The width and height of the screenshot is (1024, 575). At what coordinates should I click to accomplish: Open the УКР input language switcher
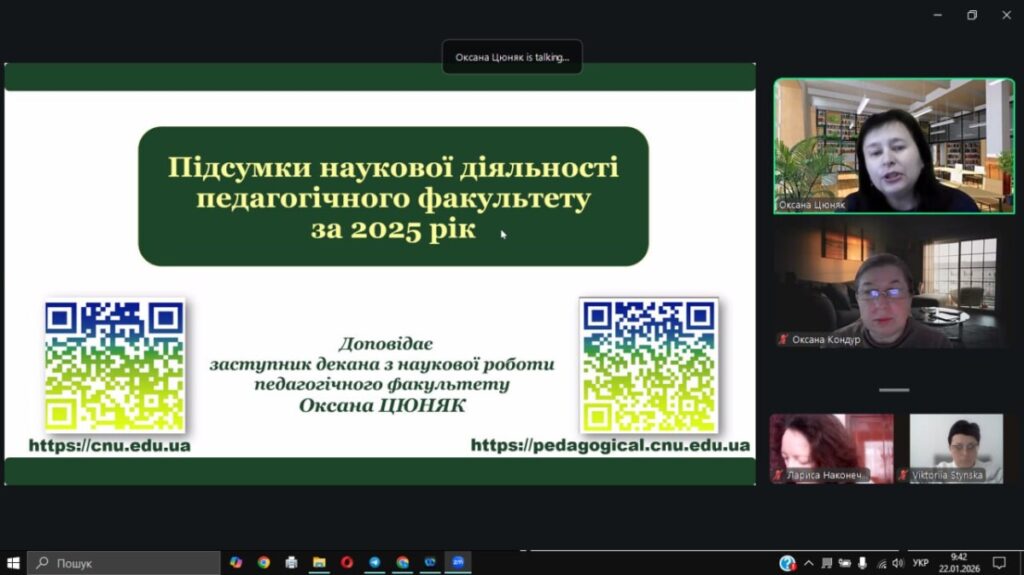pyautogui.click(x=921, y=563)
